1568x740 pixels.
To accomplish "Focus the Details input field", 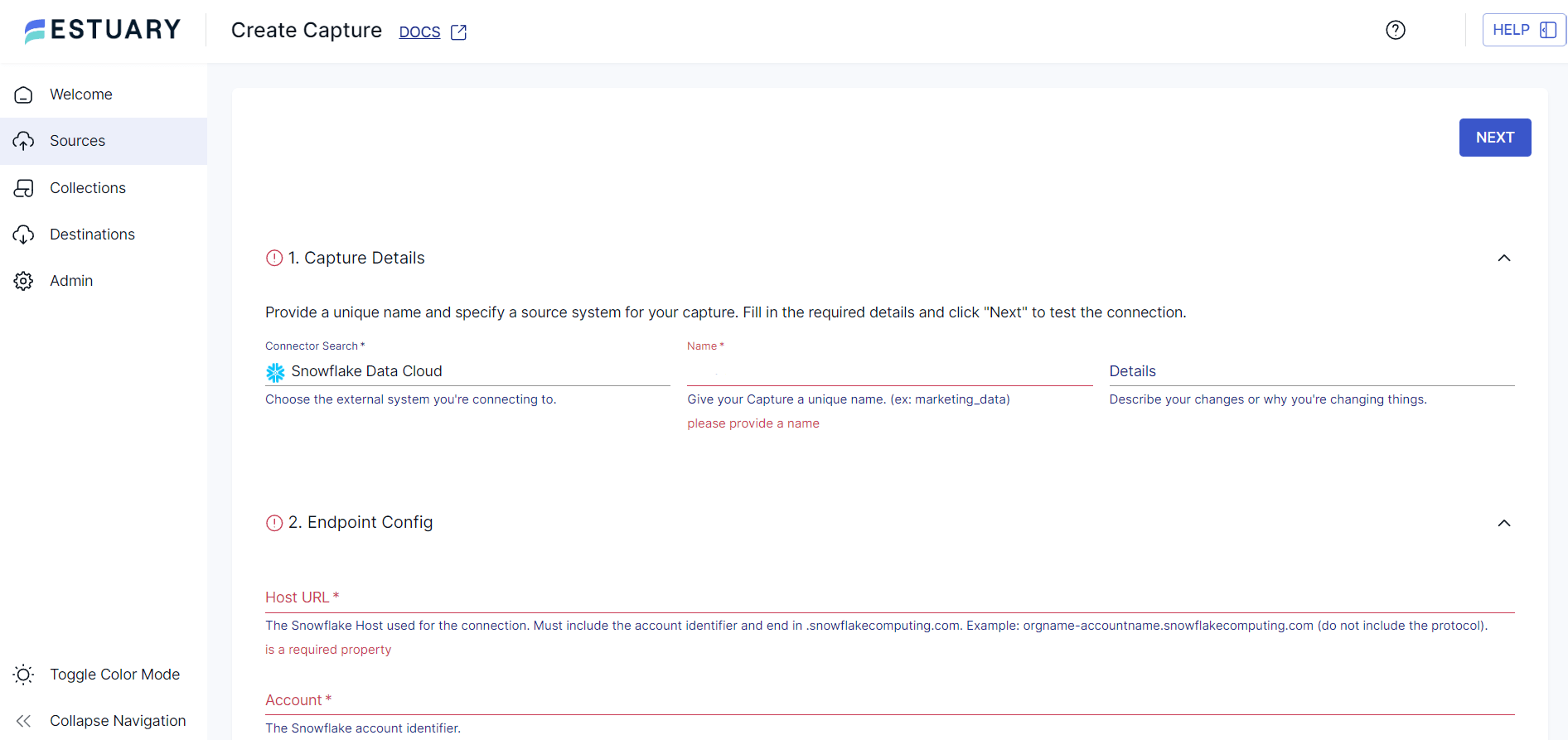I will (x=1312, y=371).
